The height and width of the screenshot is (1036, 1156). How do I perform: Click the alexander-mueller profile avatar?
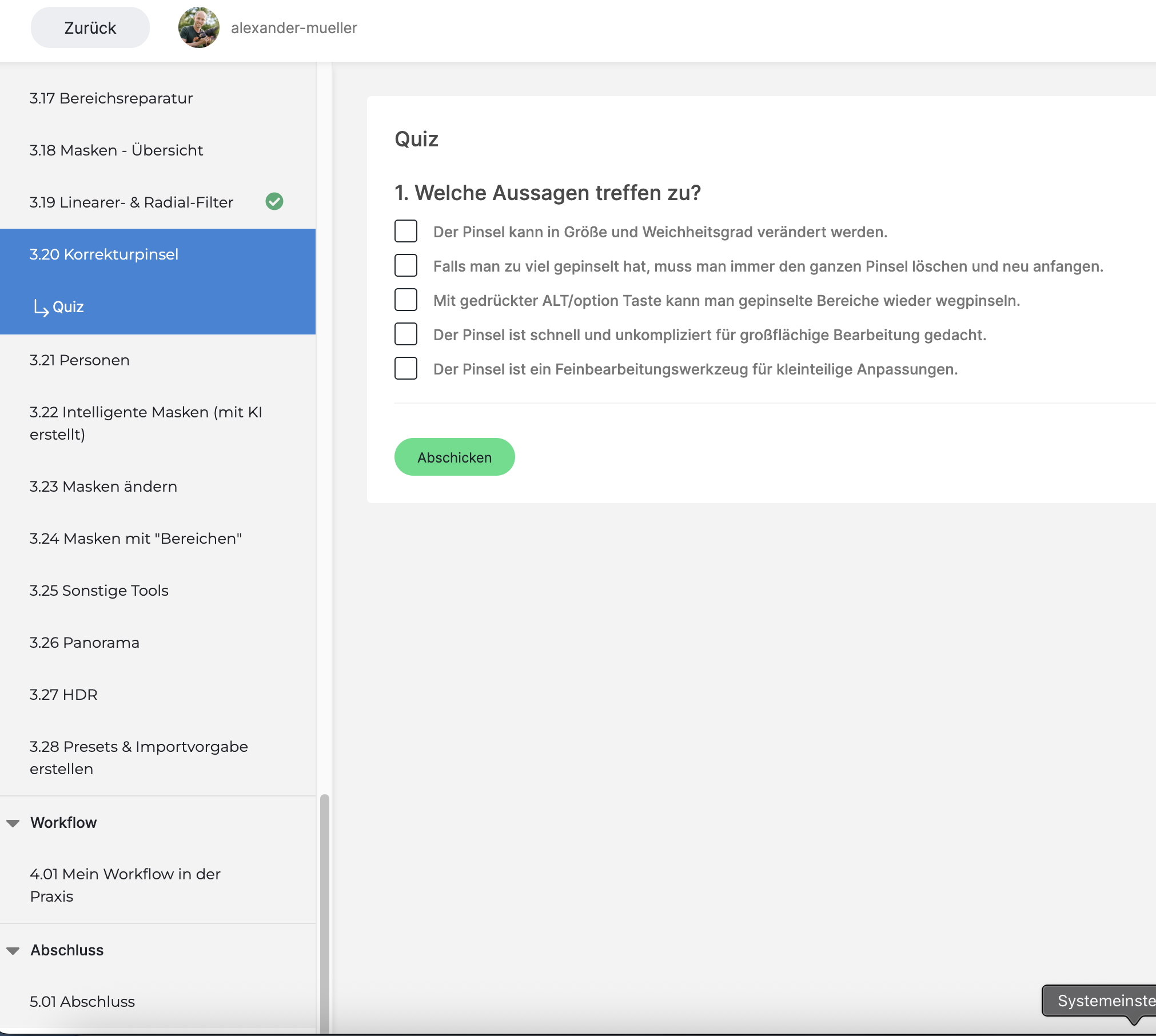tap(198, 27)
